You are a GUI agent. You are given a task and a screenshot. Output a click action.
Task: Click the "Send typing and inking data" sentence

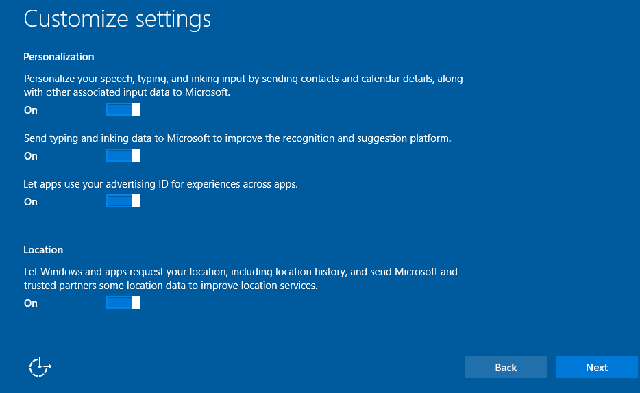tap(238, 139)
